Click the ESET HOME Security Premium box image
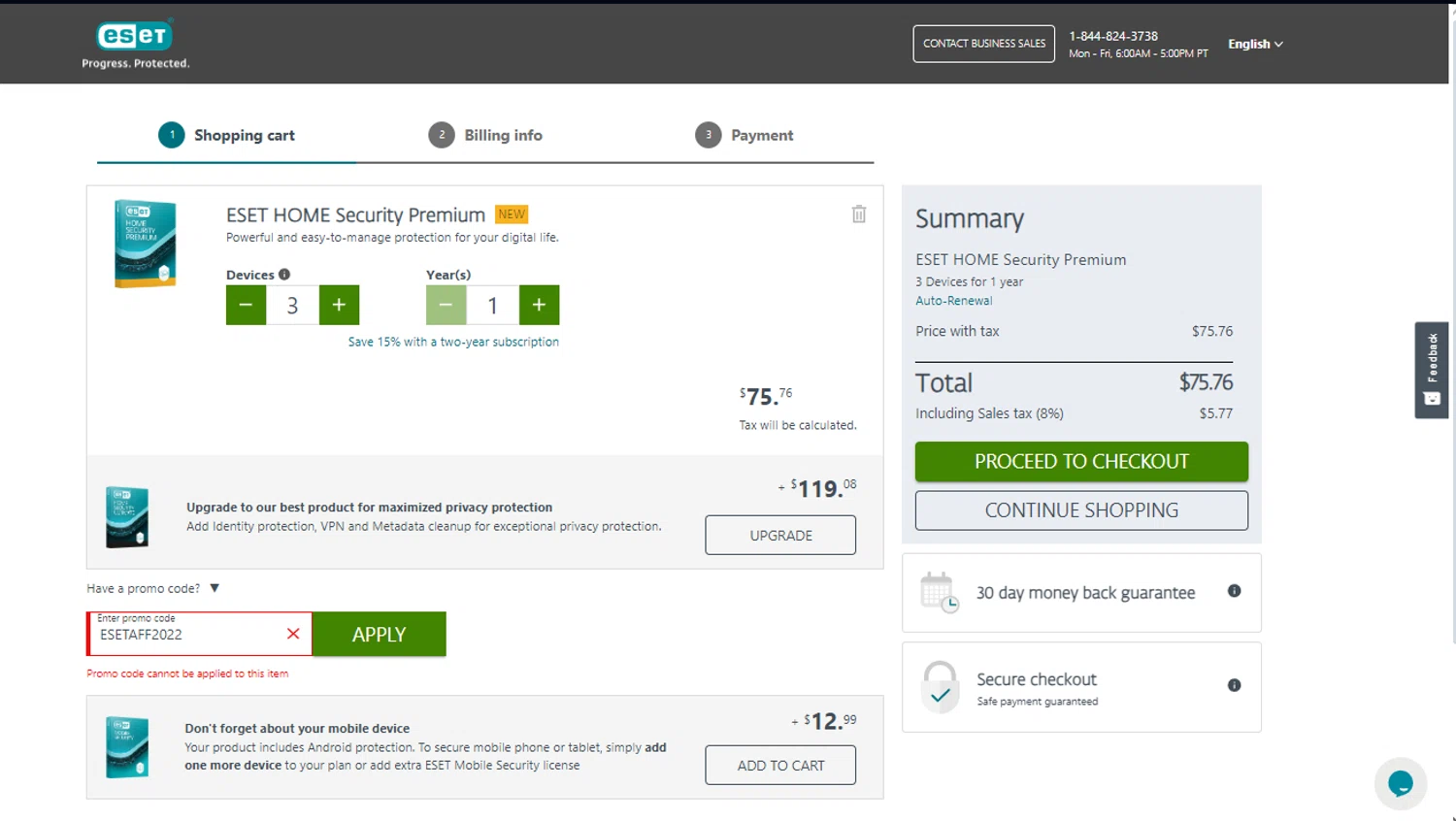Image resolution: width=1456 pixels, height=821 pixels. click(145, 244)
